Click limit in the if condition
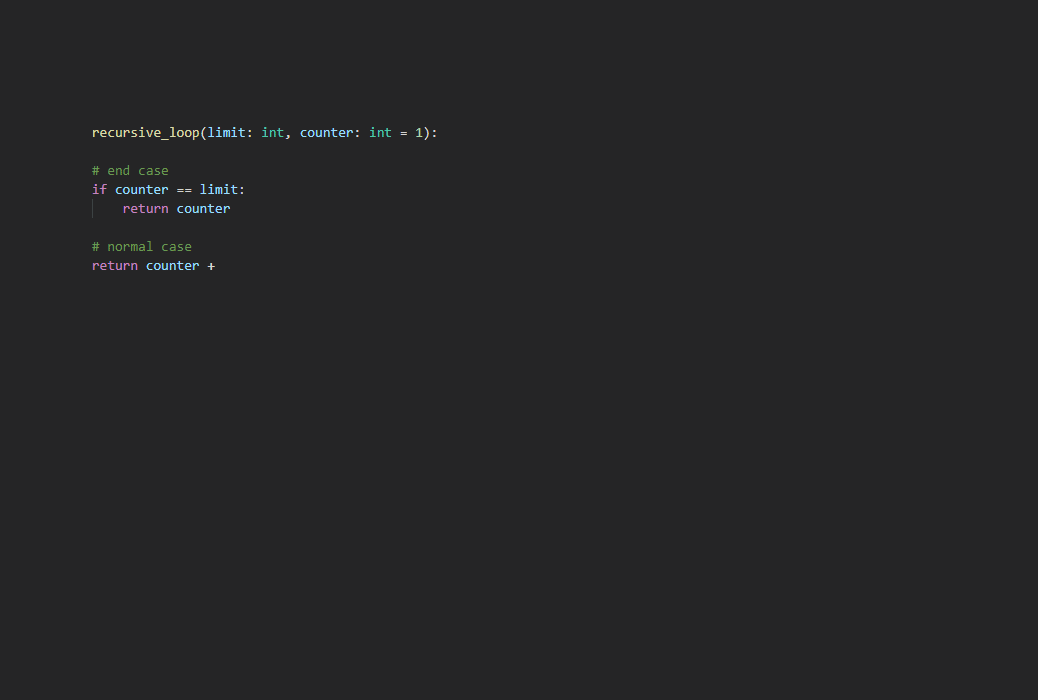Screen dimensions: 1038x700 click(219, 190)
